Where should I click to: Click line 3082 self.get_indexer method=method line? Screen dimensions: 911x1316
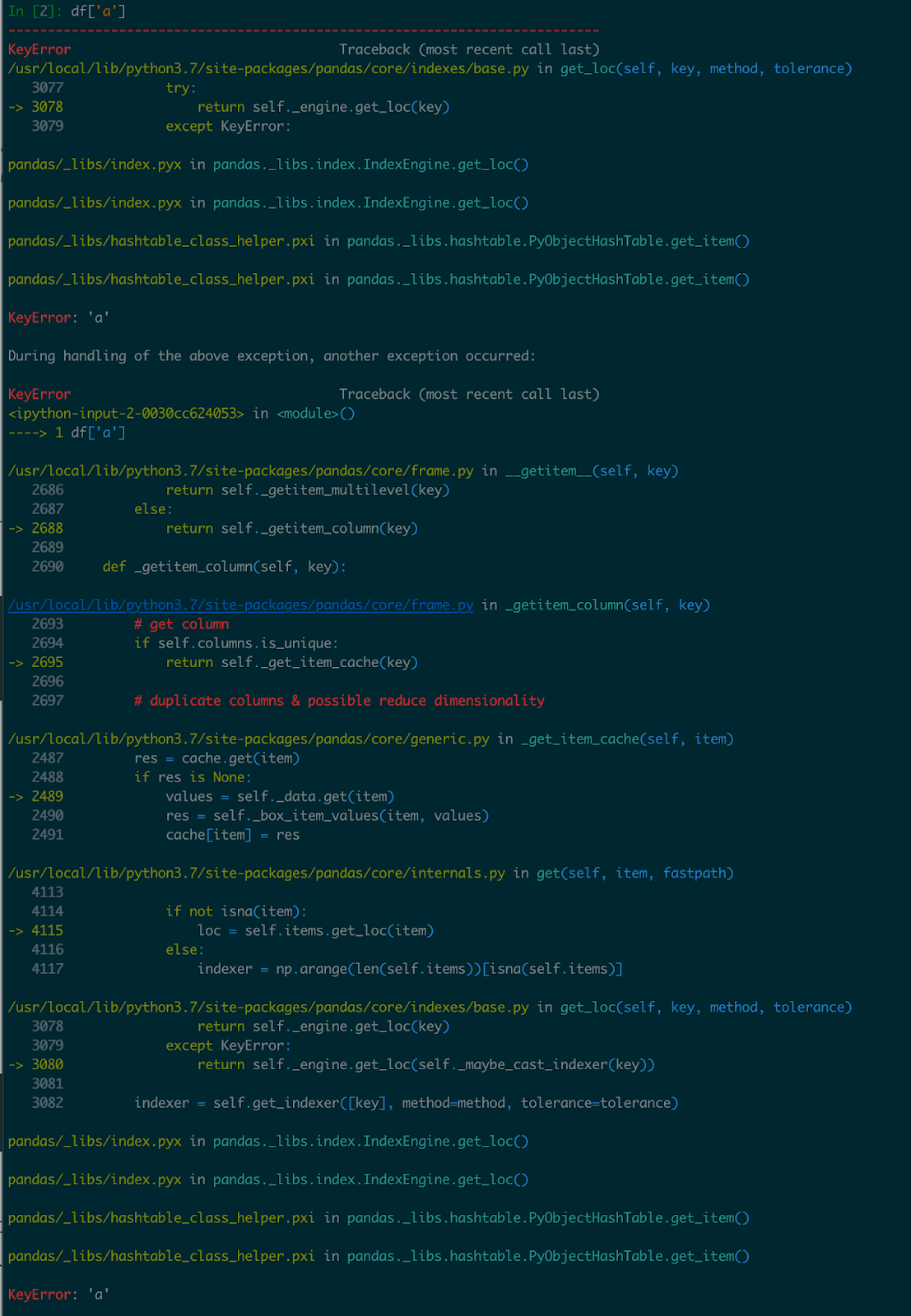(355, 1103)
